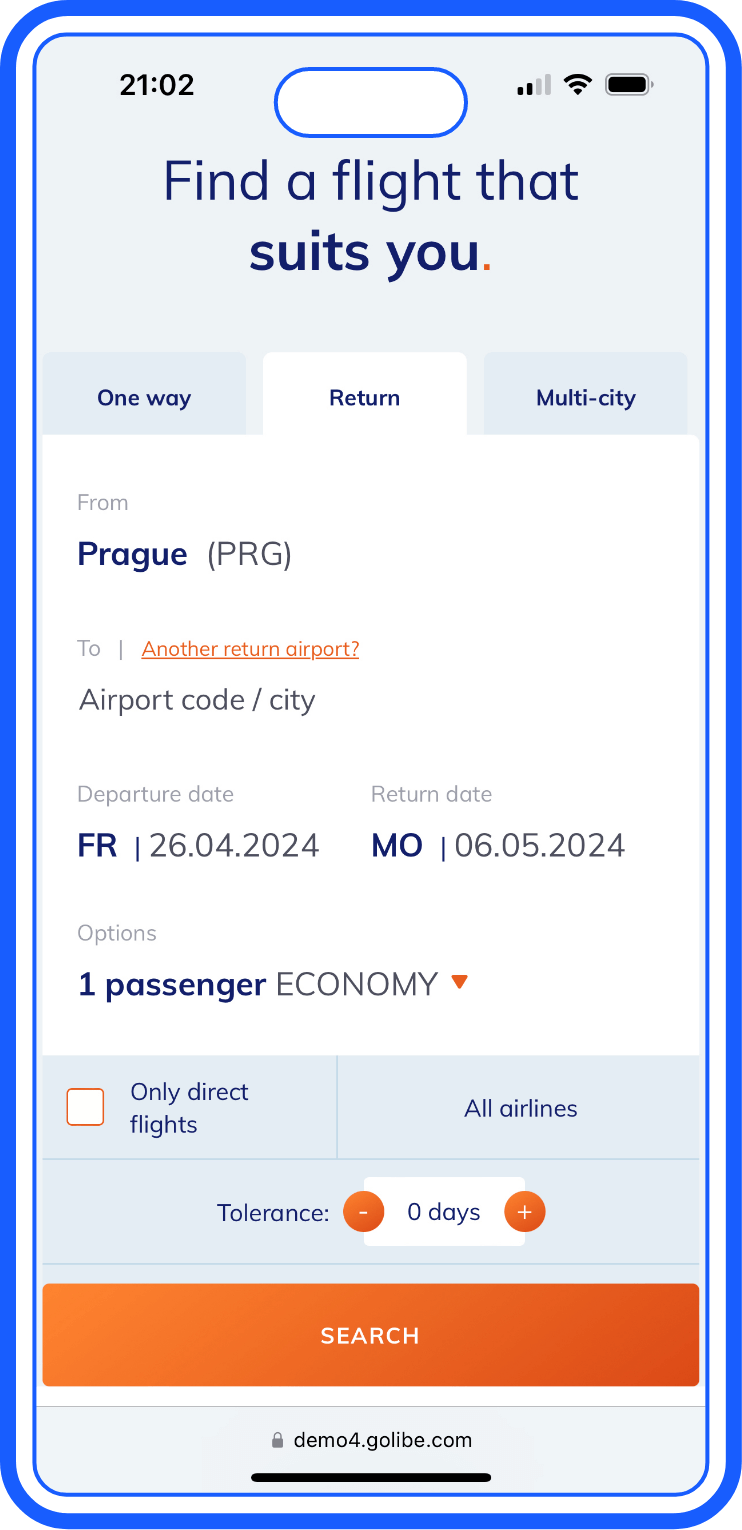Viewport: 742px width, 1530px height.
Task: Click the padlock icon beside the URL
Action: 278,1440
